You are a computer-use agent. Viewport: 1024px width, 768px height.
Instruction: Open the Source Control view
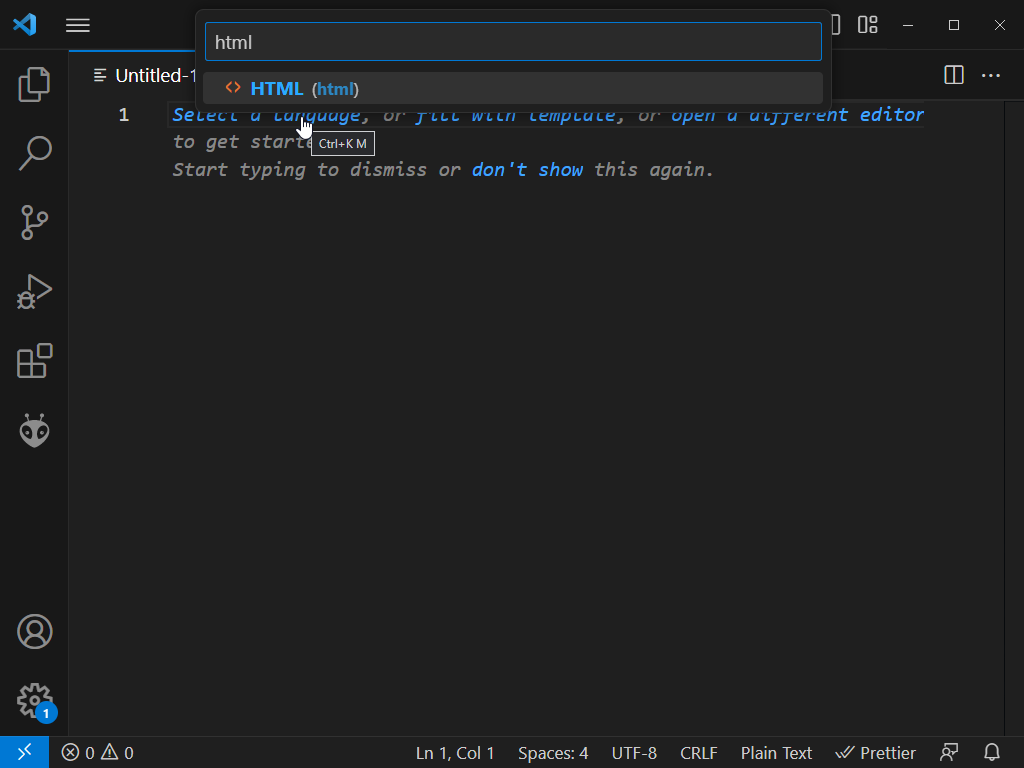[34, 223]
